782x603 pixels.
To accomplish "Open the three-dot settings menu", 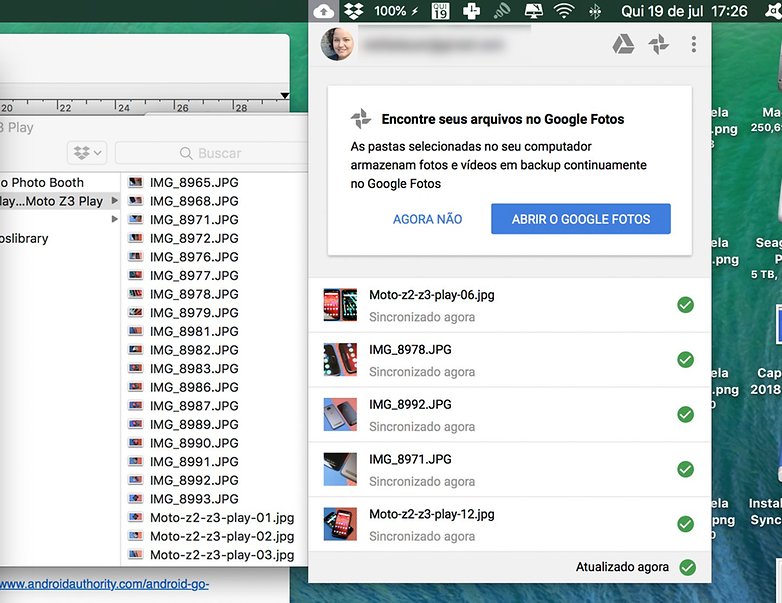I will [694, 44].
